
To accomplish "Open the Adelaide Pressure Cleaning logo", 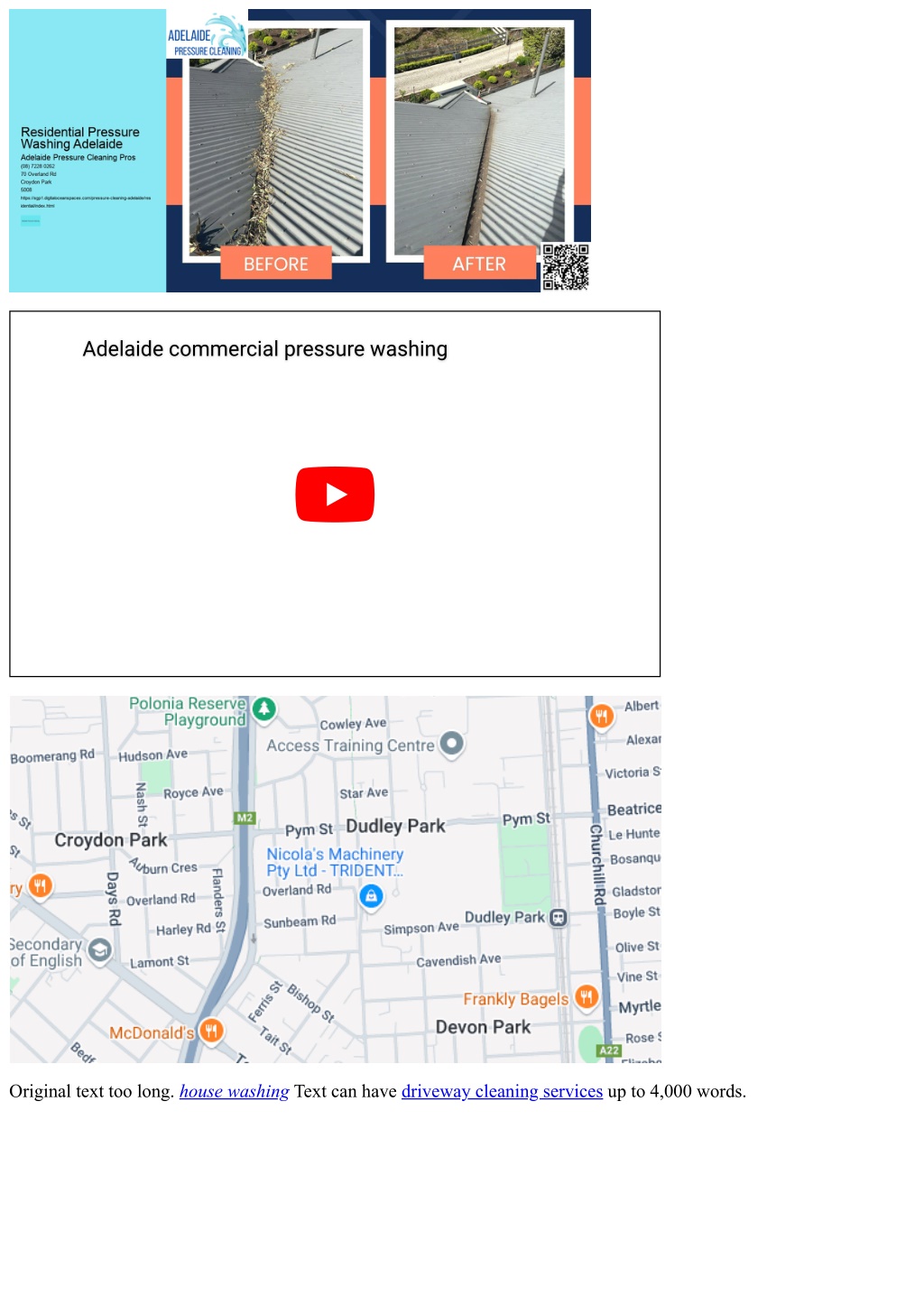I will coord(207,36).
